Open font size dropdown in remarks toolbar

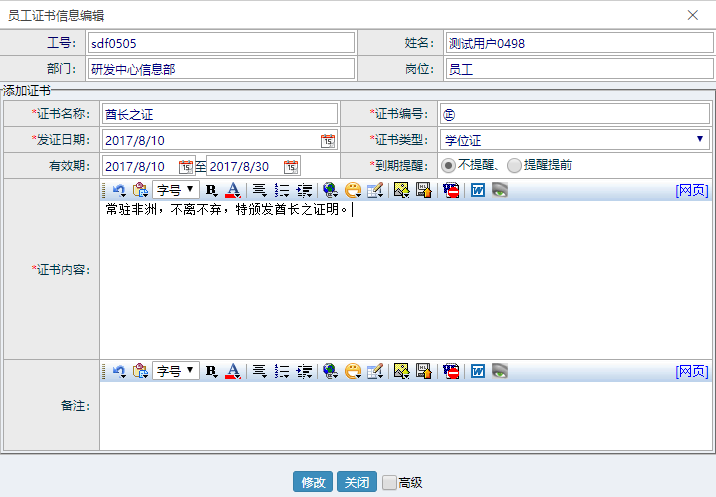coord(175,371)
